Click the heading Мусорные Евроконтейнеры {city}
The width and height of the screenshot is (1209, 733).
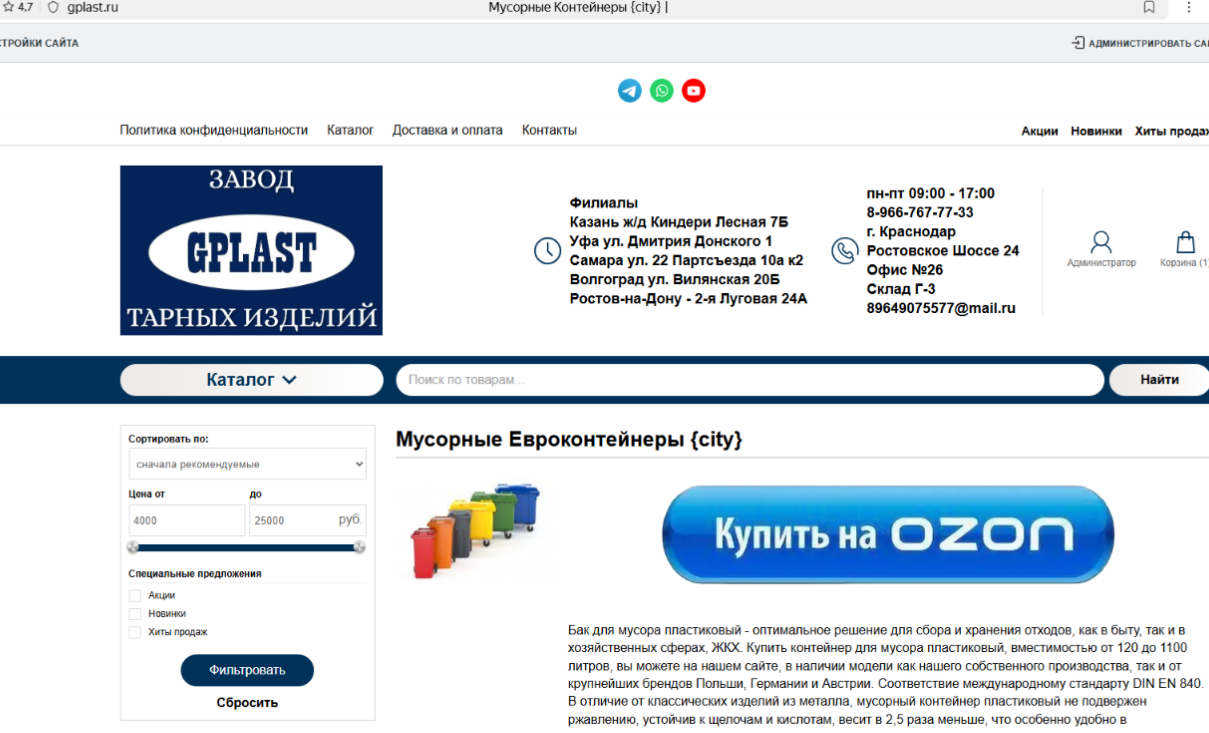pos(569,440)
